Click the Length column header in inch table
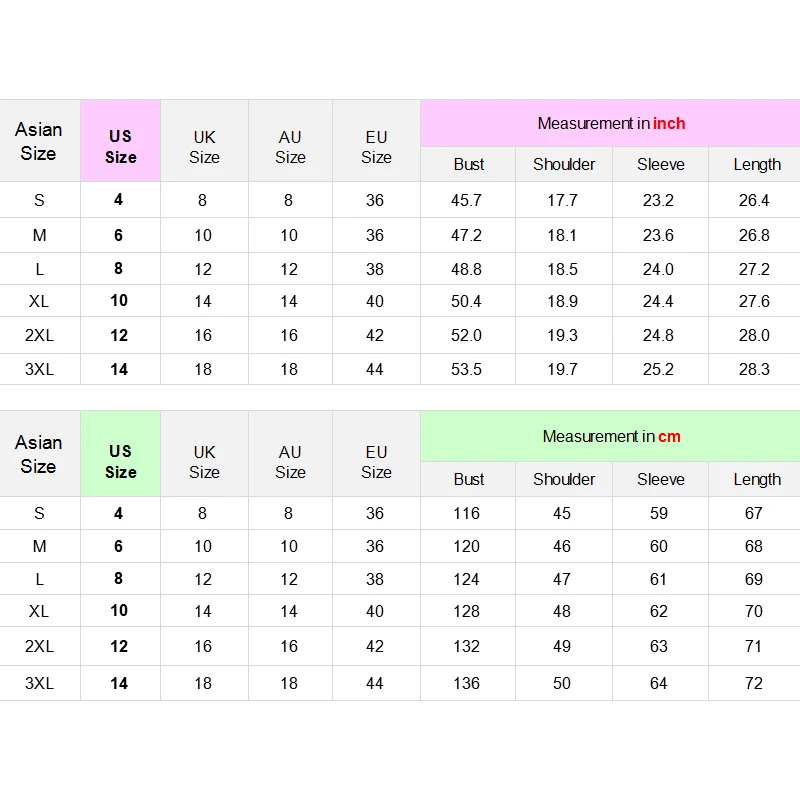 point(757,164)
